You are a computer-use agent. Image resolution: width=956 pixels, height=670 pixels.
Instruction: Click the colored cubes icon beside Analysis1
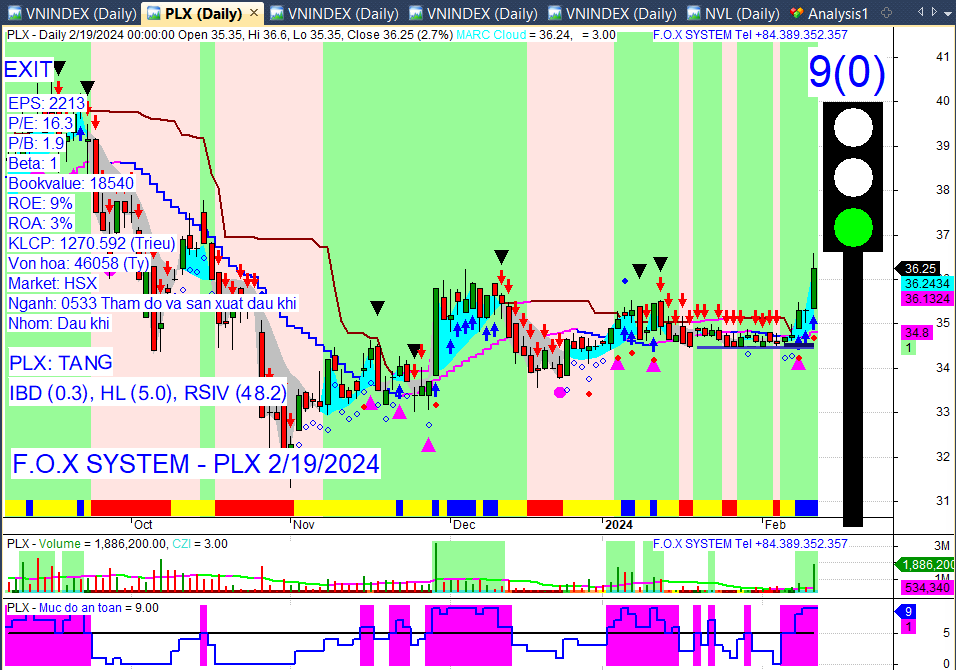796,13
